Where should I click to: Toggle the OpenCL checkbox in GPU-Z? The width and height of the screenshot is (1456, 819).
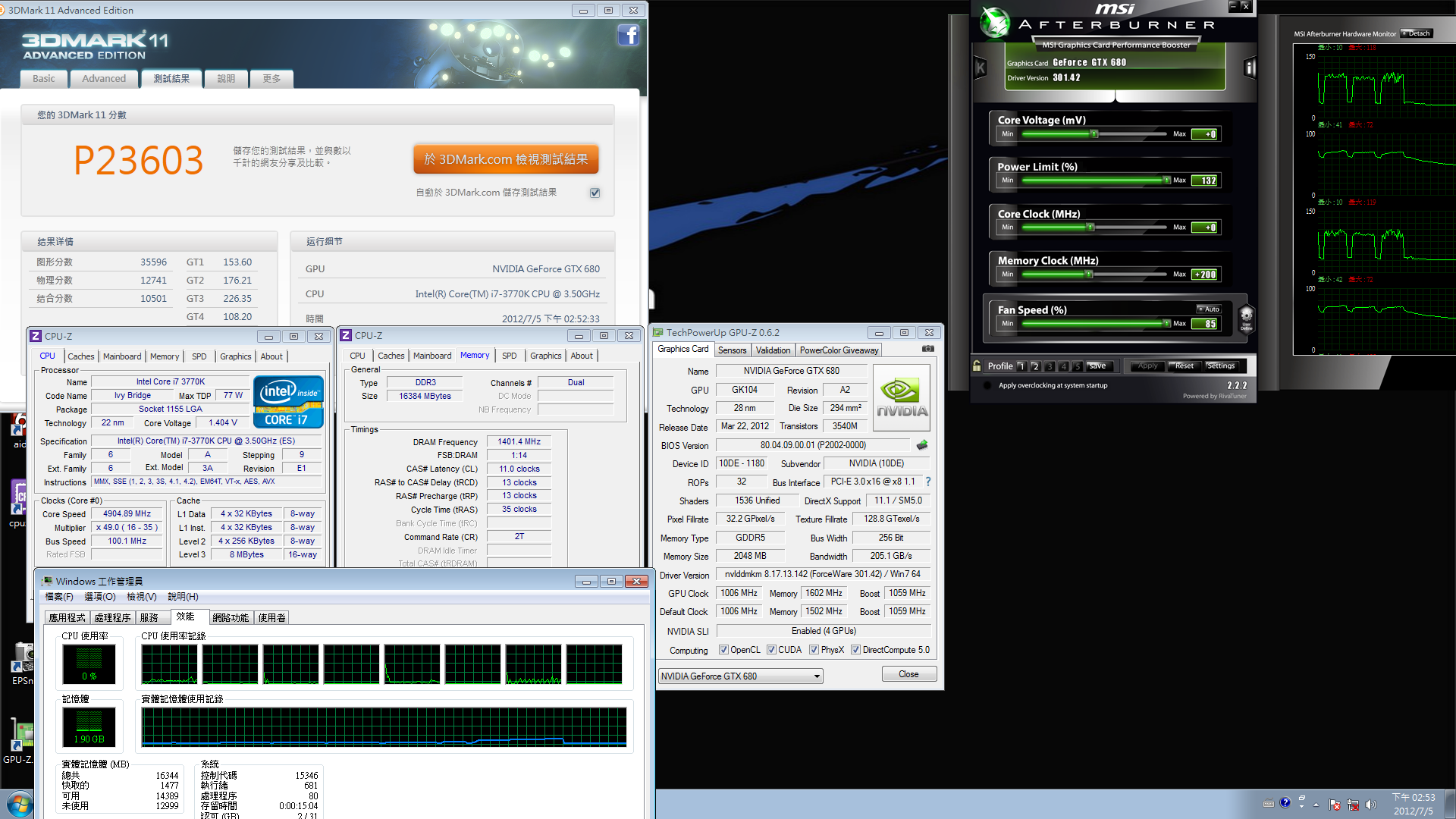point(723,650)
